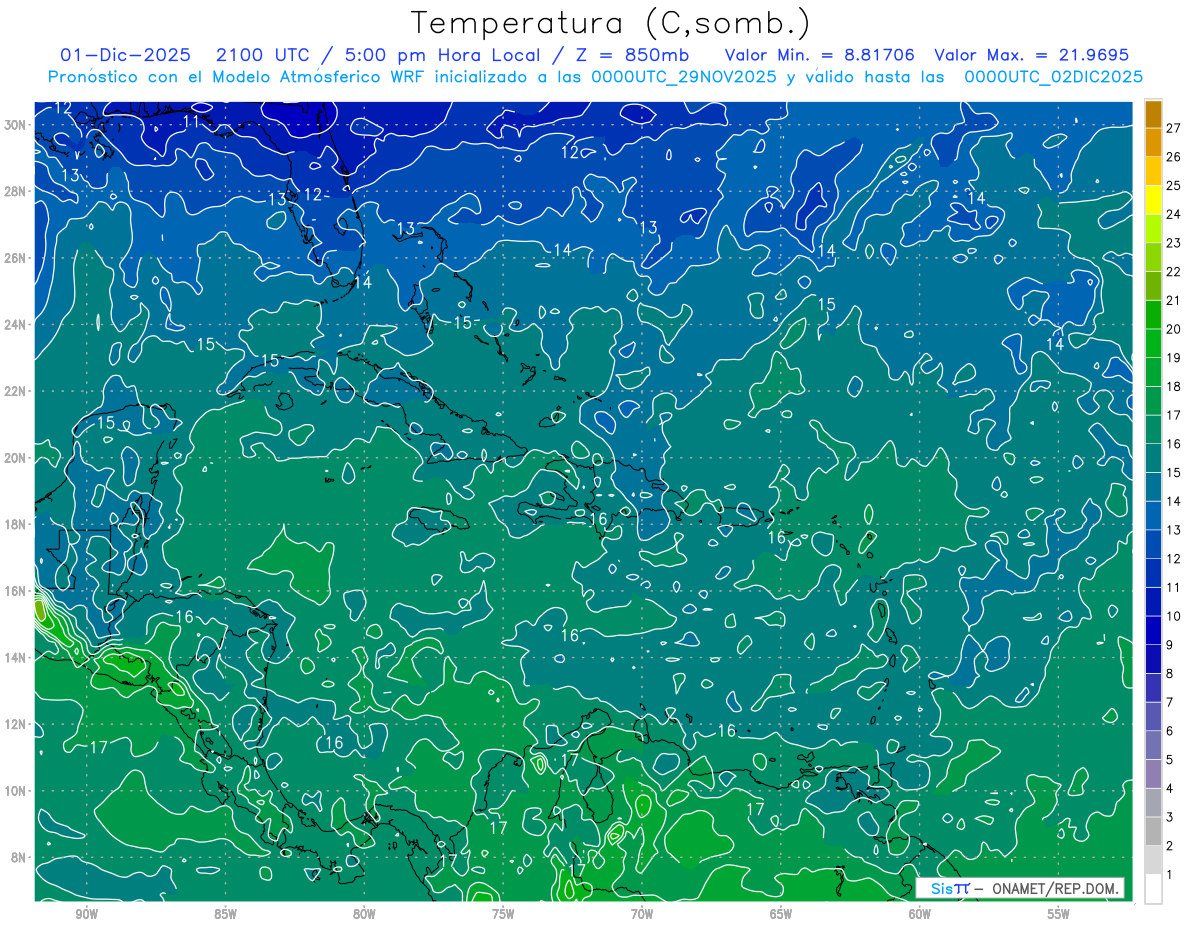The height and width of the screenshot is (927, 1200).
Task: Click the bright yellow swatch in the color scale
Action: pos(1153,200)
